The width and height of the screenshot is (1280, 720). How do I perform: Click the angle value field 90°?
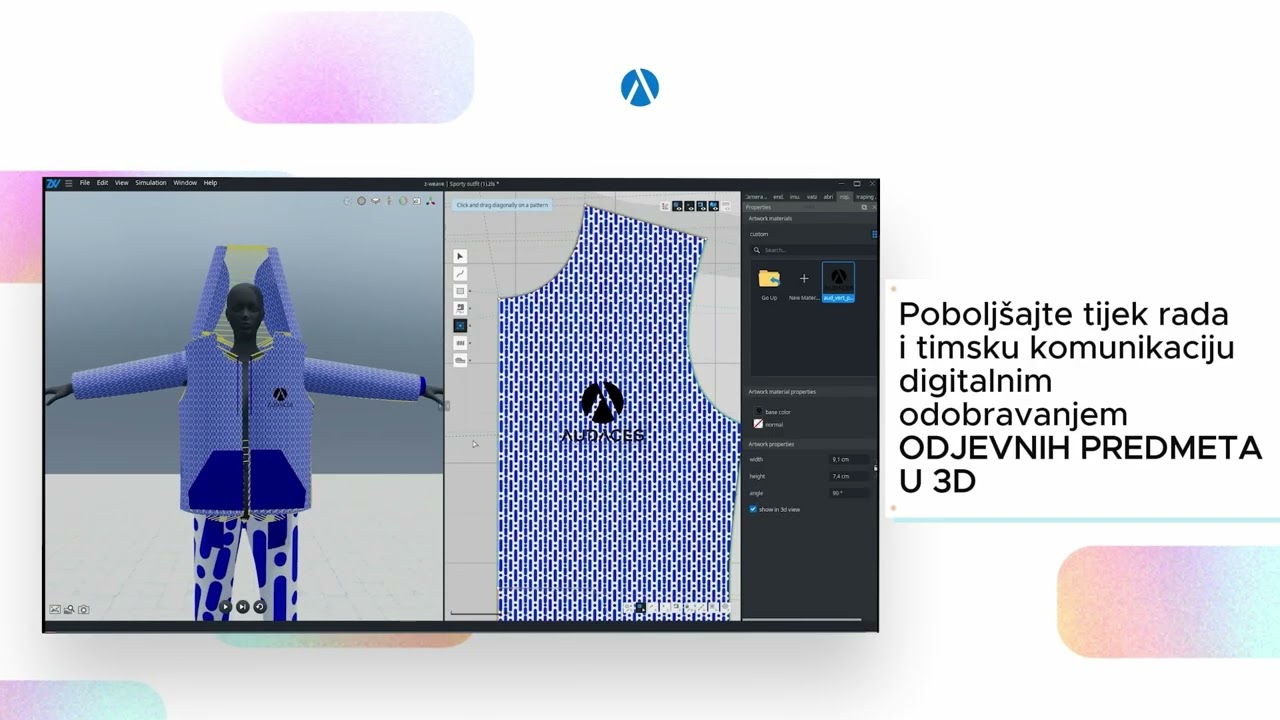[849, 493]
